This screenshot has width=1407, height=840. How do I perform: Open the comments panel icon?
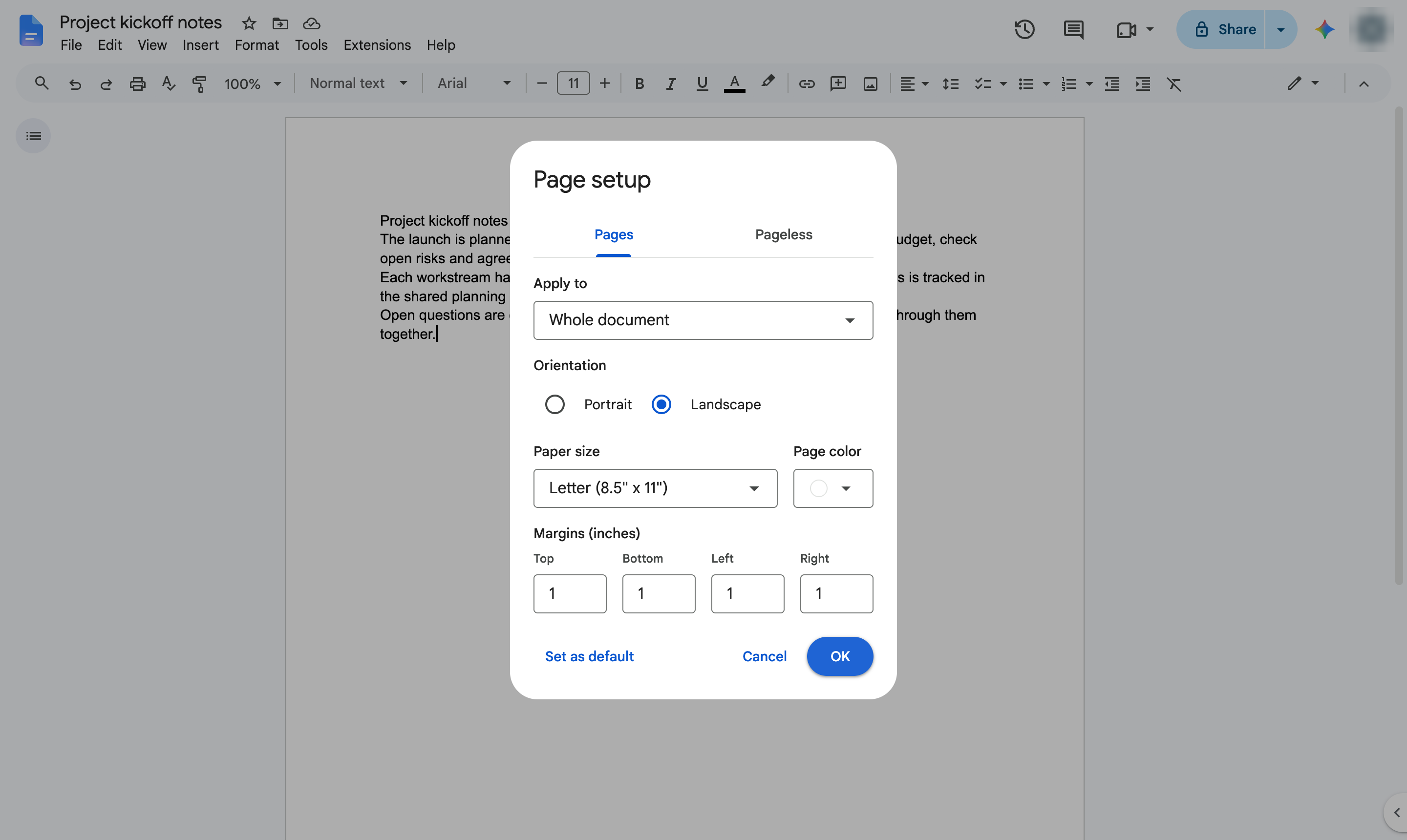pyautogui.click(x=1073, y=29)
